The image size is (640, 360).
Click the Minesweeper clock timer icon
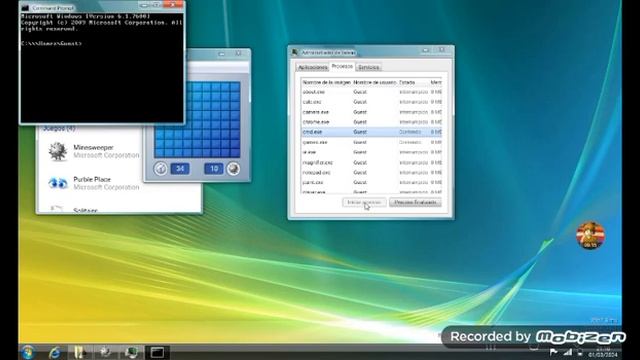pyautogui.click(x=160, y=169)
